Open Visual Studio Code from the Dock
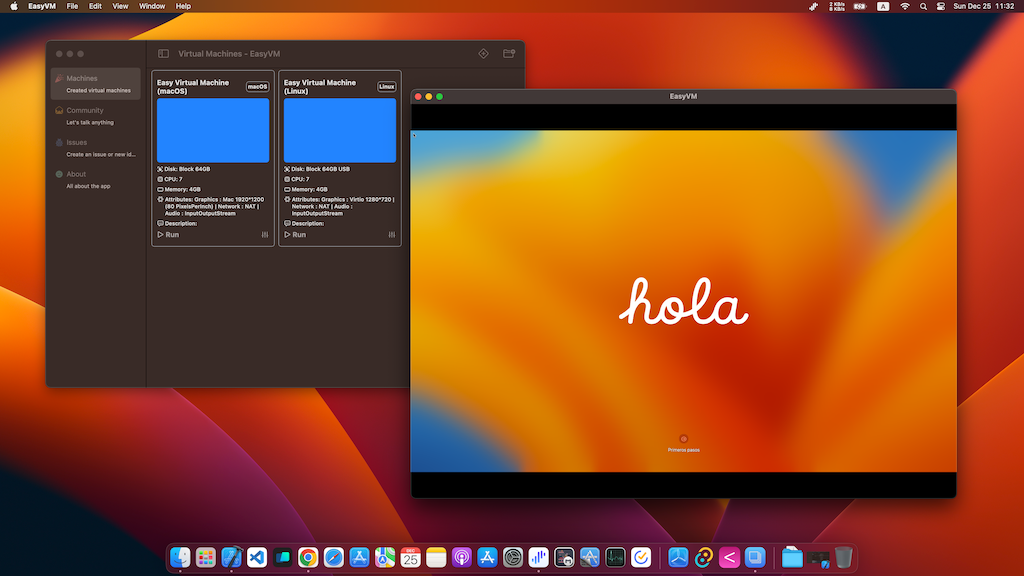The height and width of the screenshot is (576, 1024). tap(256, 557)
